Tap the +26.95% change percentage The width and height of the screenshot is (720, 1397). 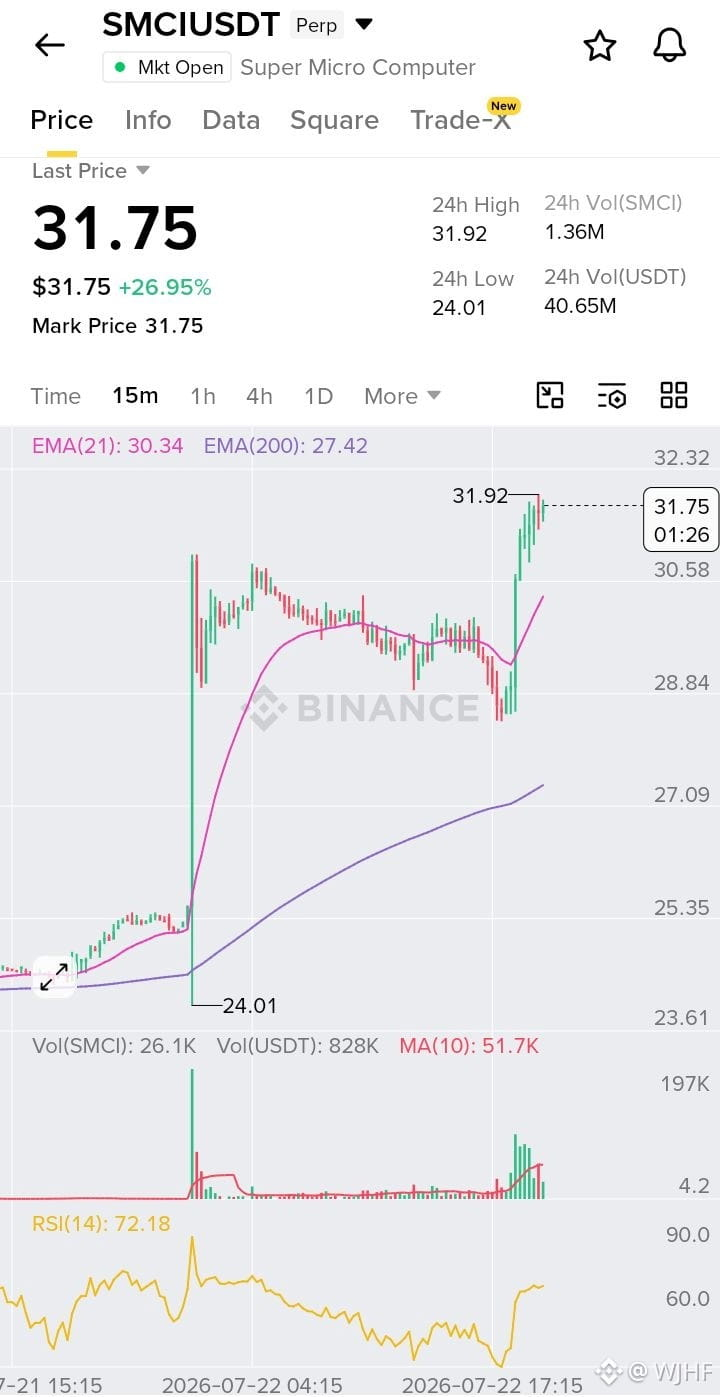(x=165, y=288)
